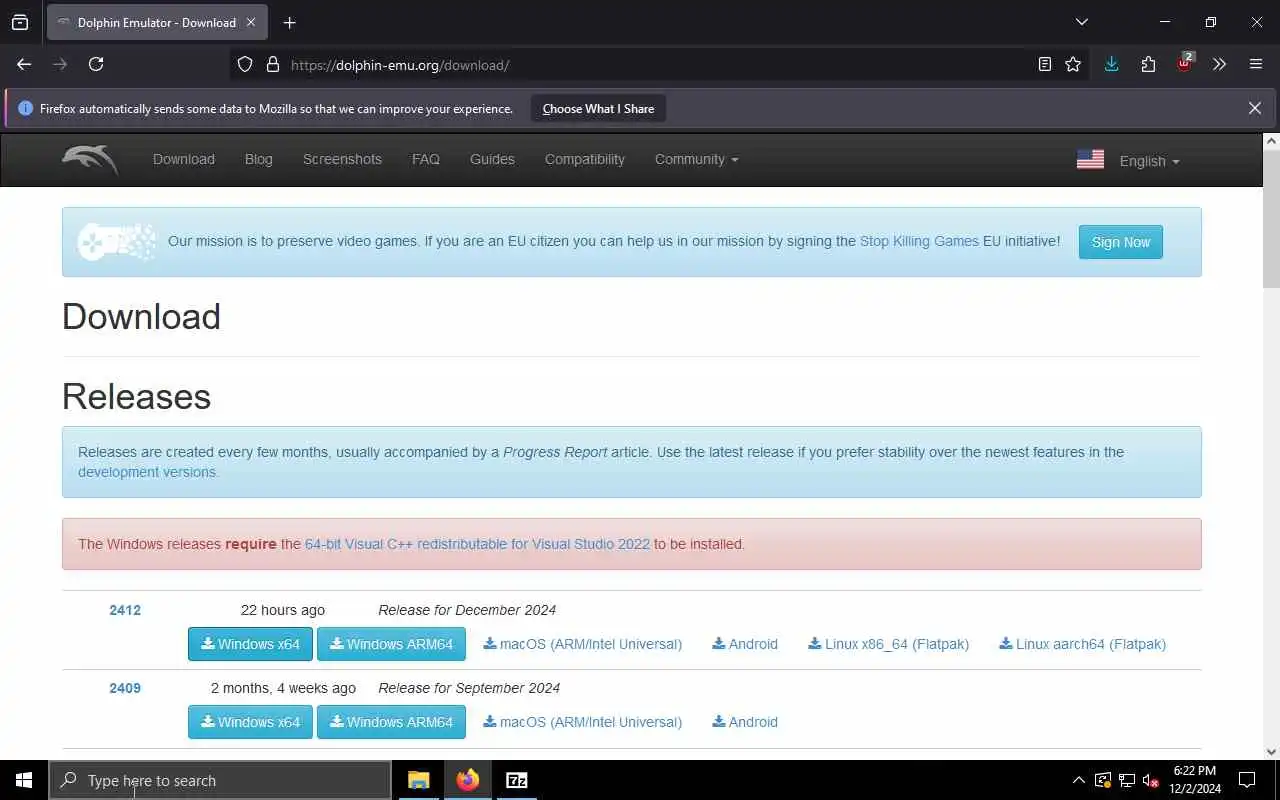The height and width of the screenshot is (800, 1280).
Task: Toggle reader view icon in address bar
Action: point(1044,64)
